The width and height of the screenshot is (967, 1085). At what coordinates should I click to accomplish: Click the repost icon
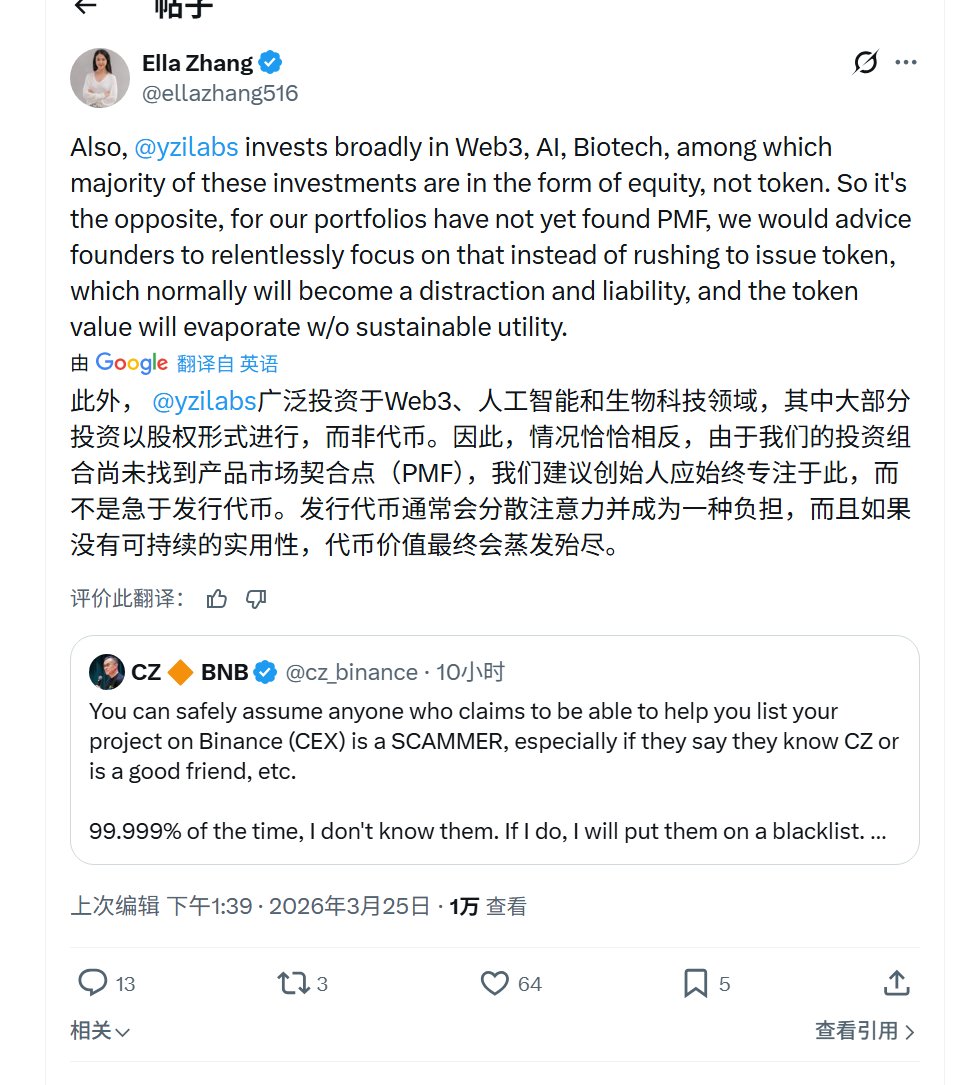click(x=293, y=983)
